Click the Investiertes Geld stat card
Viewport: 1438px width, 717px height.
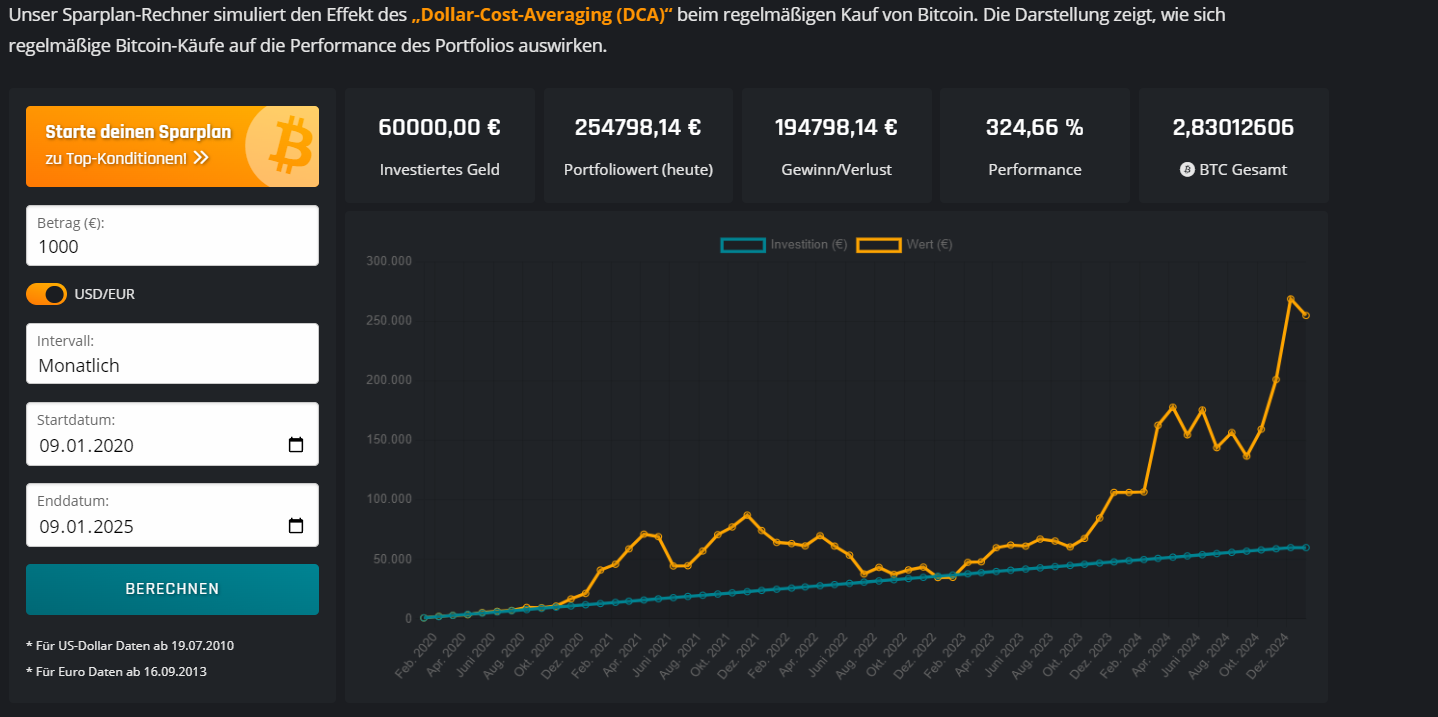(439, 146)
